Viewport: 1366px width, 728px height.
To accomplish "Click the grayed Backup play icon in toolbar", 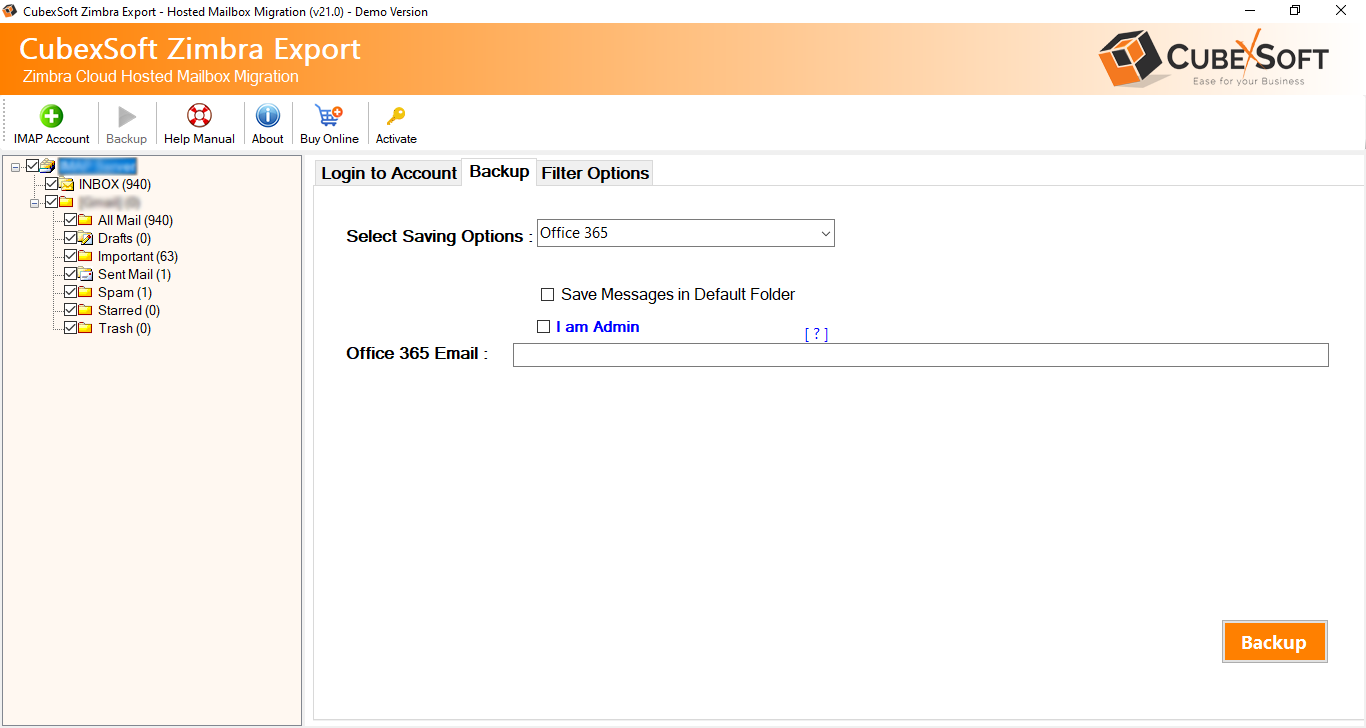I will (127, 116).
